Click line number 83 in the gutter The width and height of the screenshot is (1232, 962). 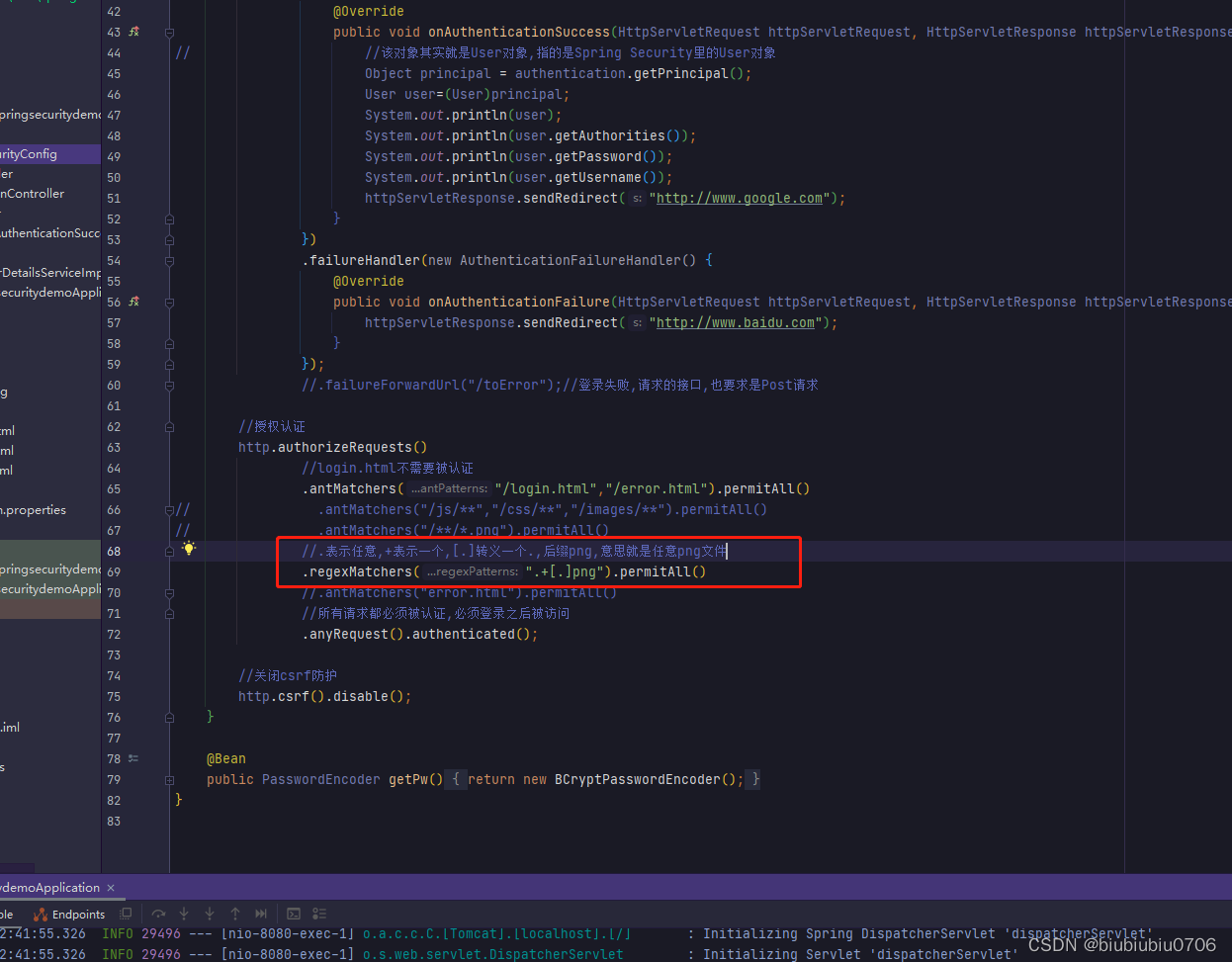click(114, 821)
